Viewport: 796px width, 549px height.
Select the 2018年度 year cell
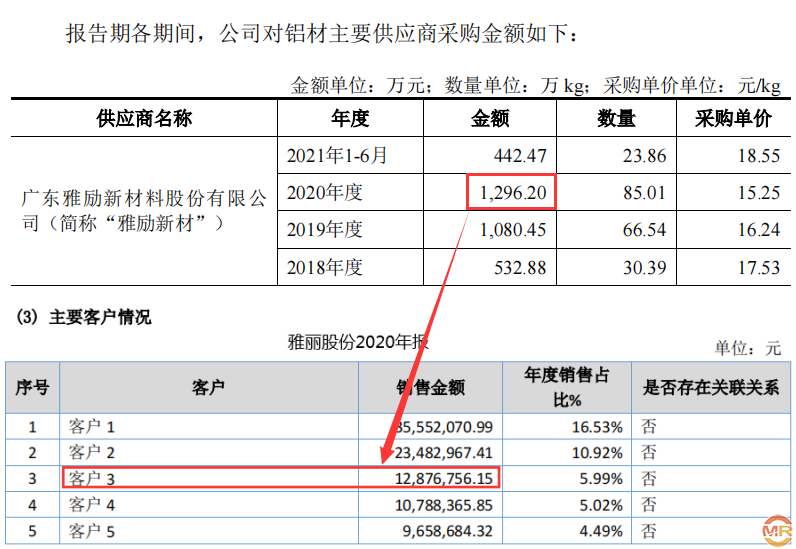tap(324, 267)
